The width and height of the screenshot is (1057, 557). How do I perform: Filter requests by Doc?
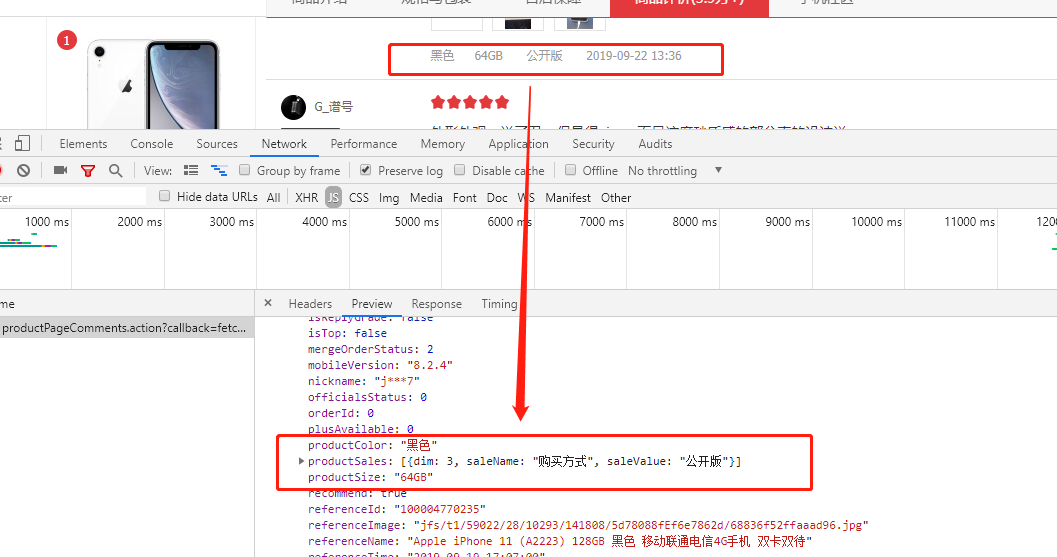(497, 198)
